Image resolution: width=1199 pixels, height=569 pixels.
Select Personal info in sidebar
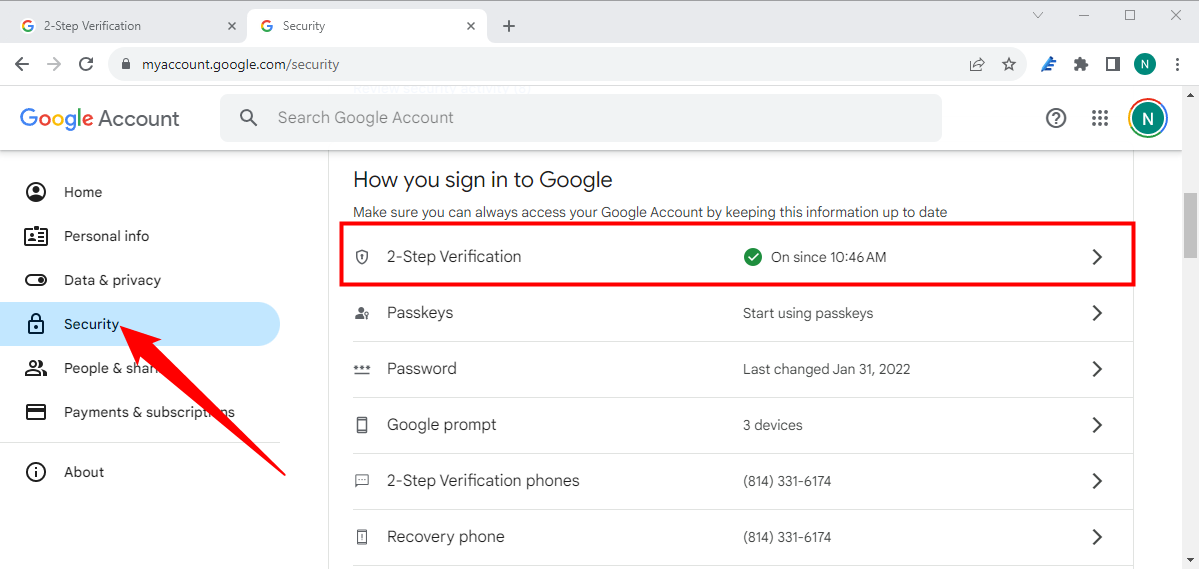click(x=106, y=236)
